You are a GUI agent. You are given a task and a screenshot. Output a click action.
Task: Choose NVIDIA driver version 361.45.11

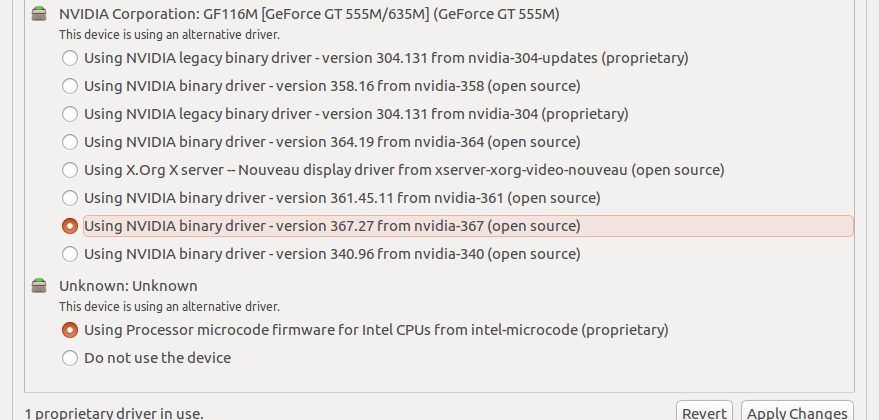click(70, 198)
